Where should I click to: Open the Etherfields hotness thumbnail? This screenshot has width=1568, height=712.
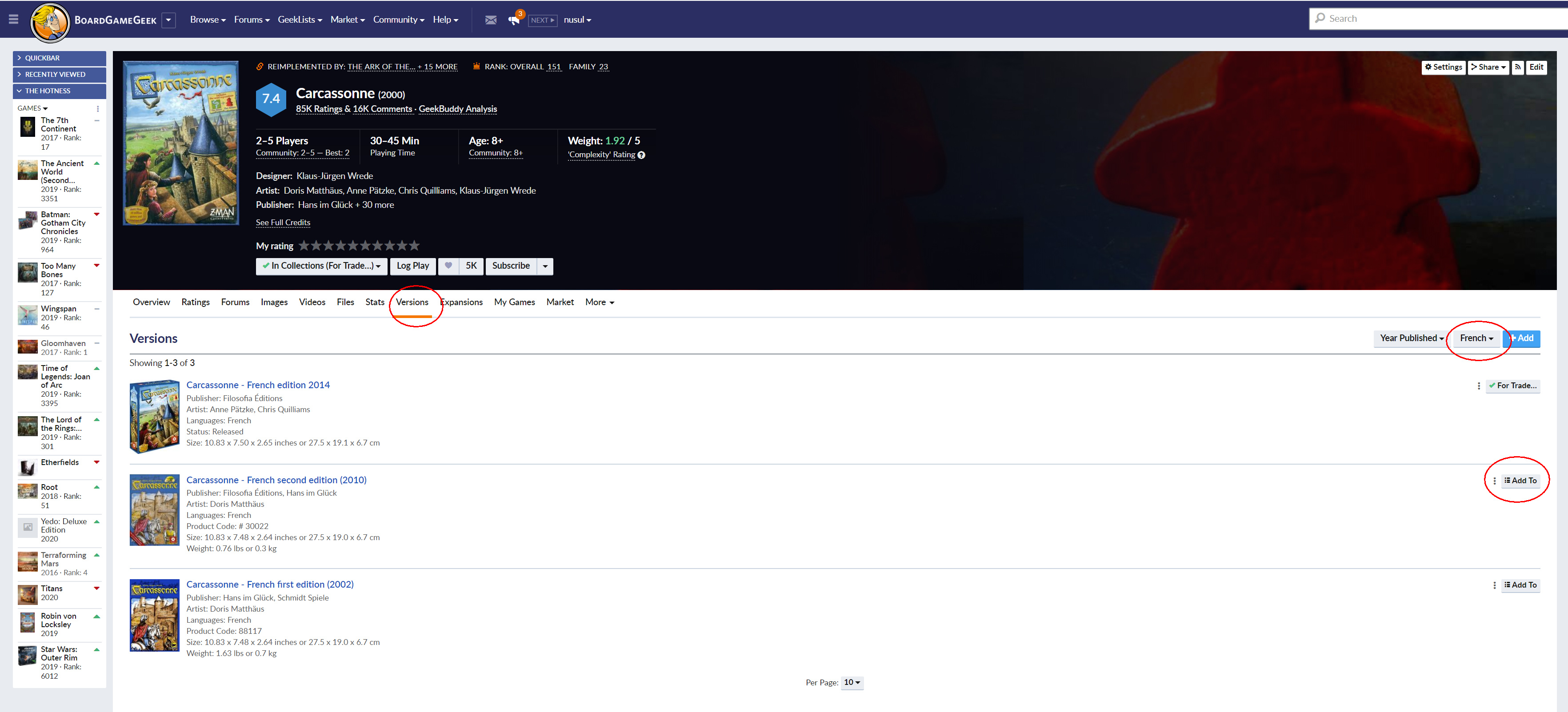pyautogui.click(x=28, y=467)
